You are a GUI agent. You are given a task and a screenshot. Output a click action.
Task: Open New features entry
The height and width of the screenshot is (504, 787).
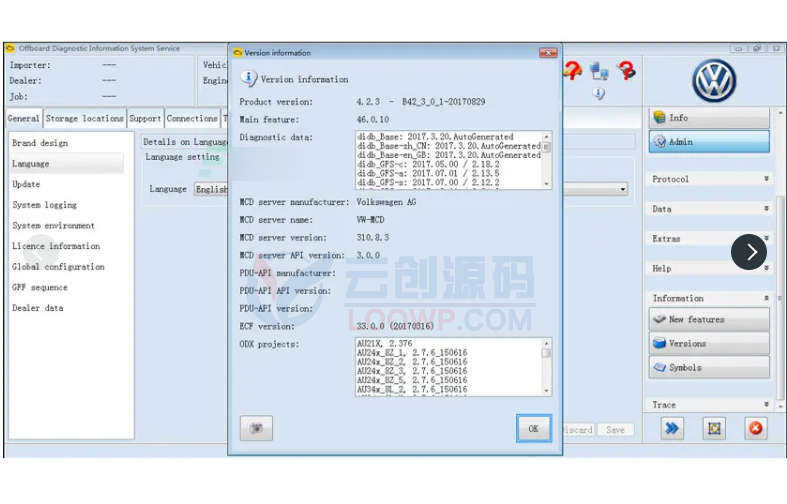coord(709,319)
